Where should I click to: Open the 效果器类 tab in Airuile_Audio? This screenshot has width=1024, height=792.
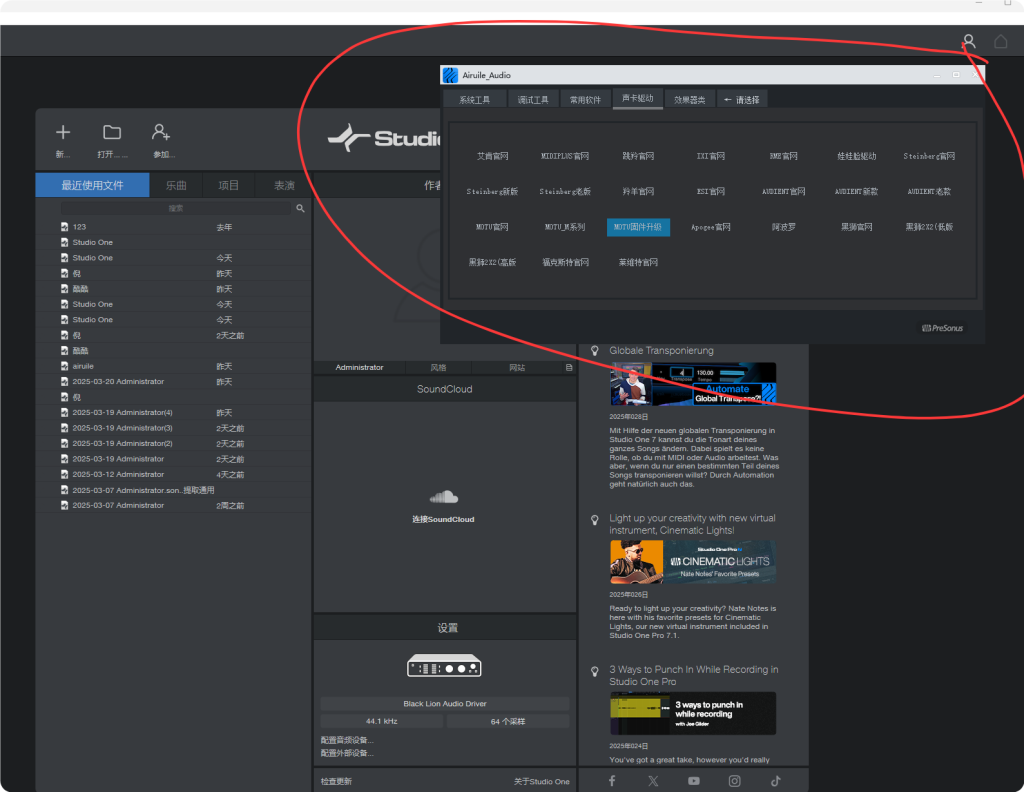pyautogui.click(x=690, y=100)
